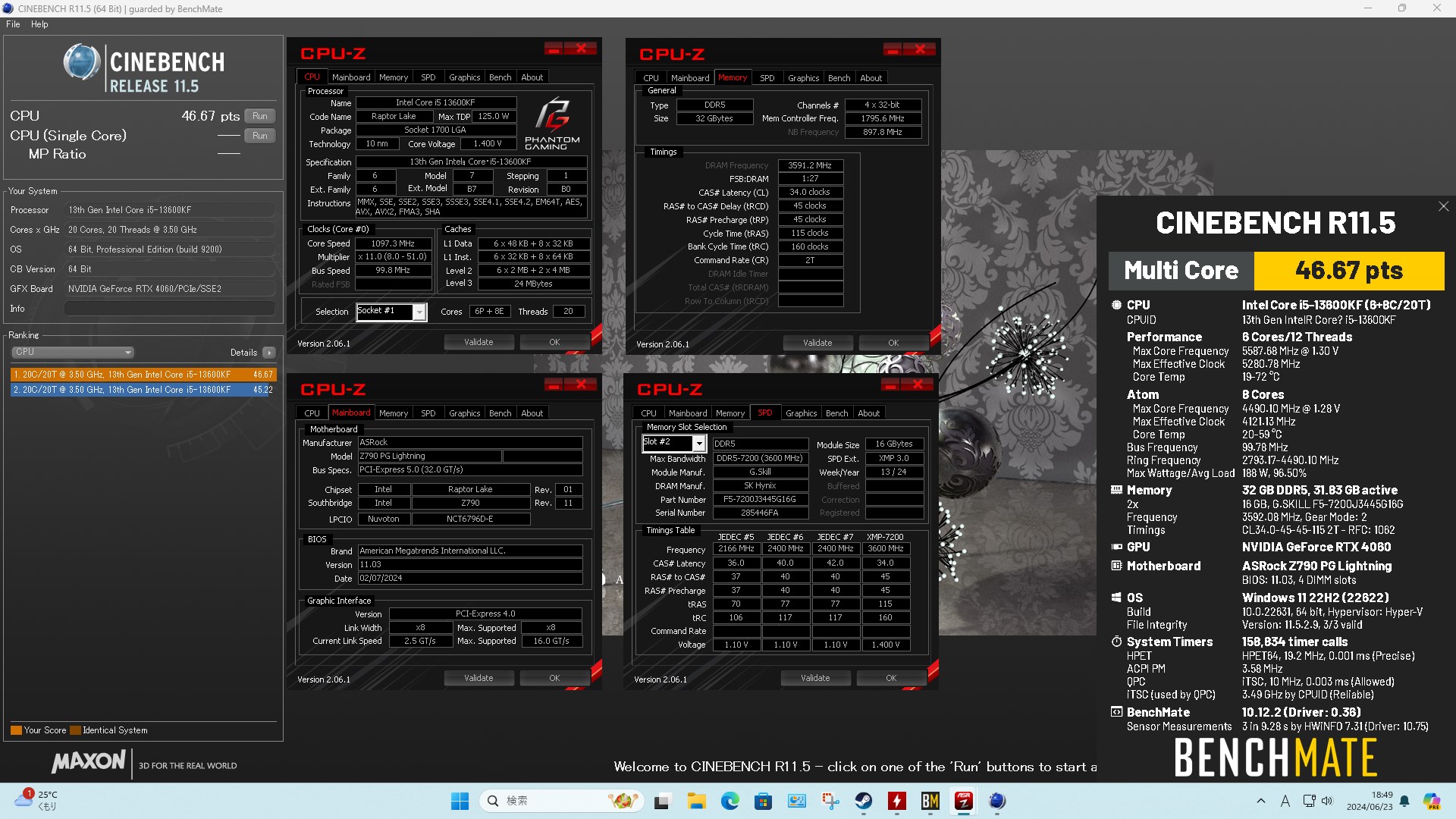1456x819 pixels.
Task: Switch to the ASRock CPU-Z taskbar icon
Action: click(x=964, y=801)
